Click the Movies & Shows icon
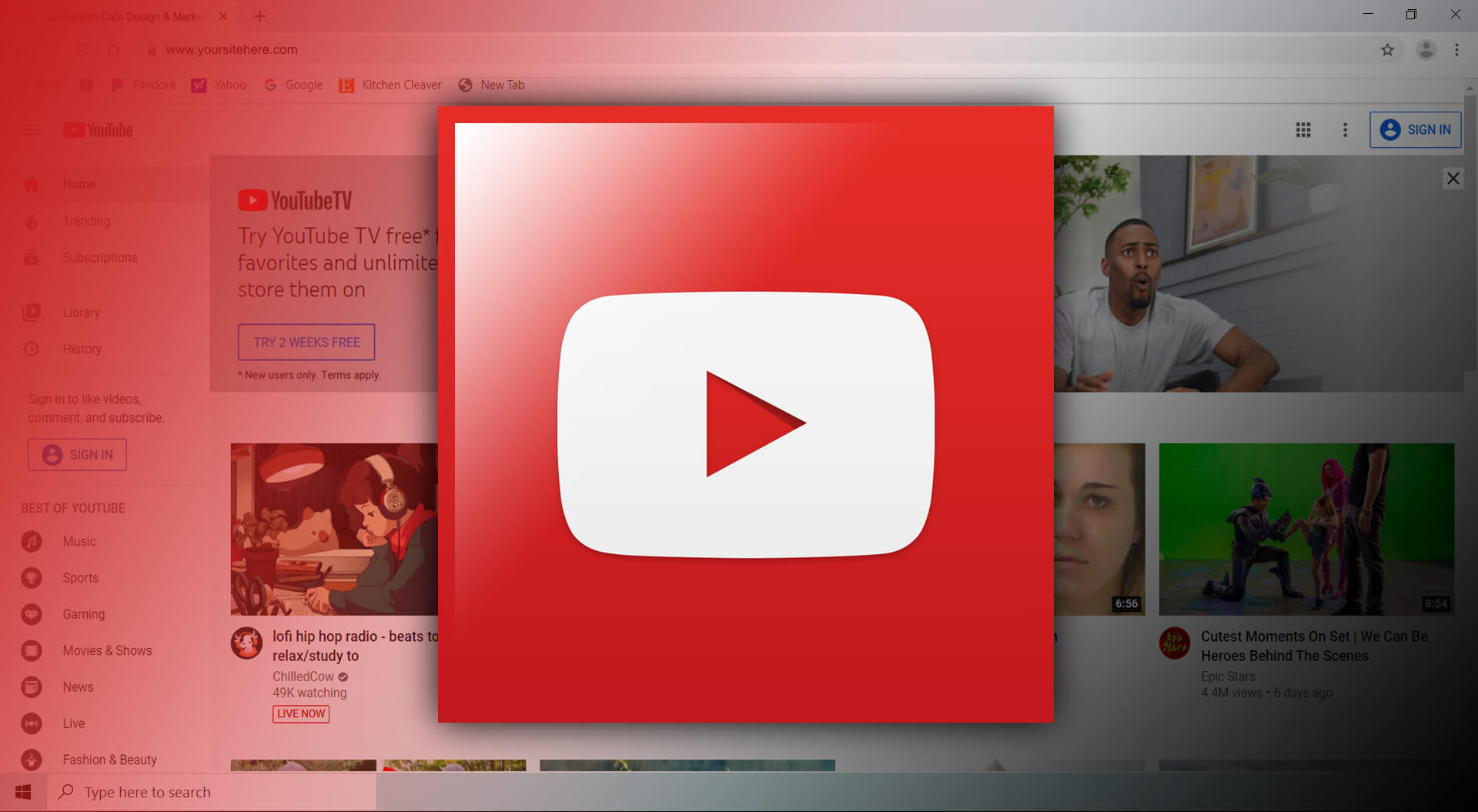This screenshot has width=1478, height=812. [x=32, y=650]
